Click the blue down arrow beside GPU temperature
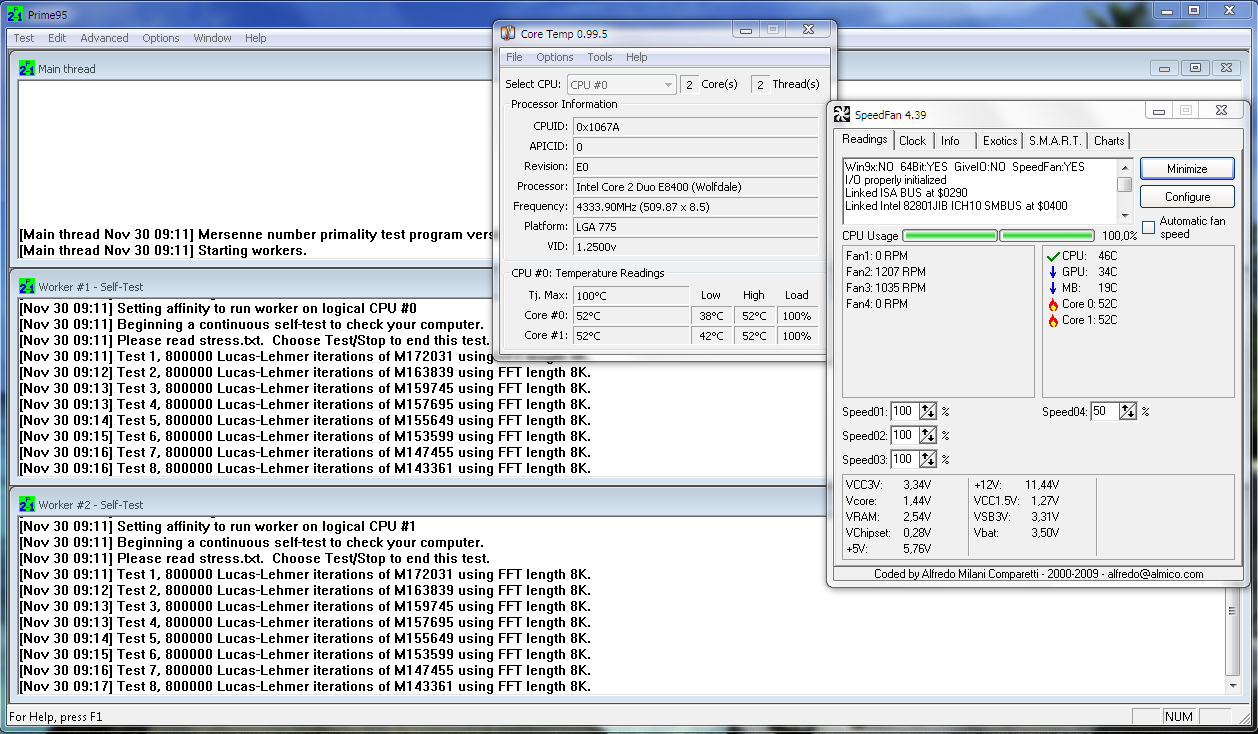This screenshot has height=734, width=1258. (x=1052, y=272)
